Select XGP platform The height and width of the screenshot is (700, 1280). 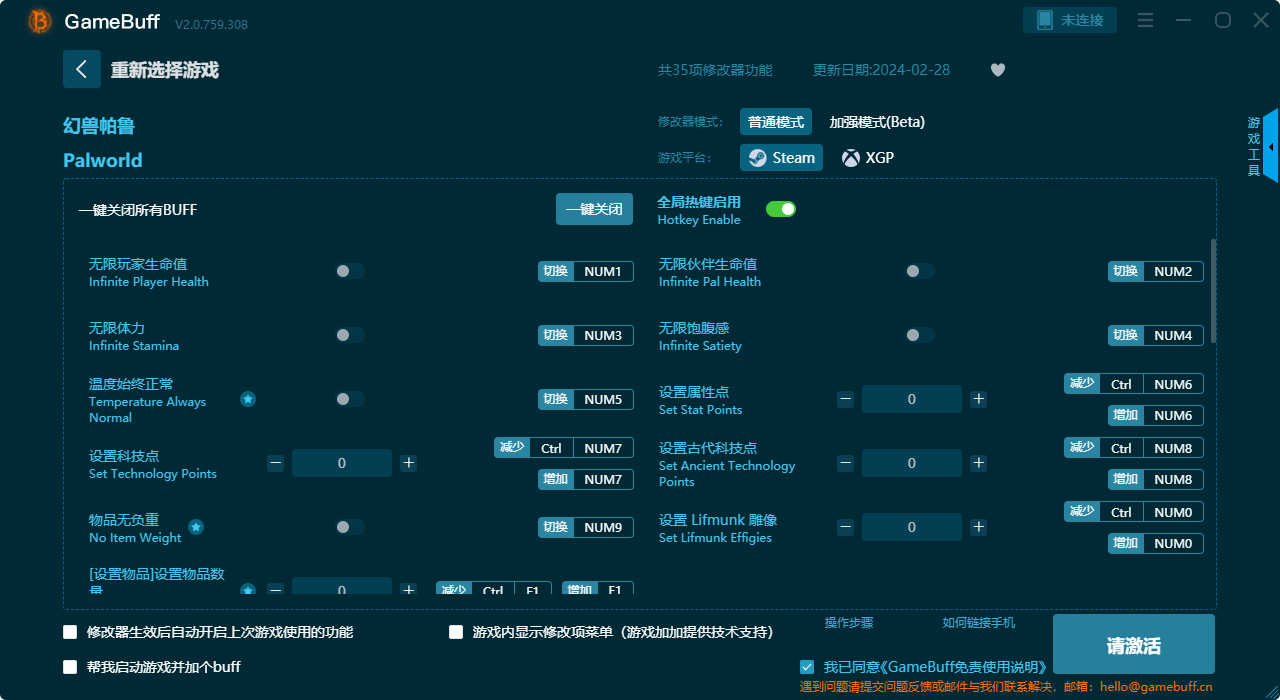868,158
